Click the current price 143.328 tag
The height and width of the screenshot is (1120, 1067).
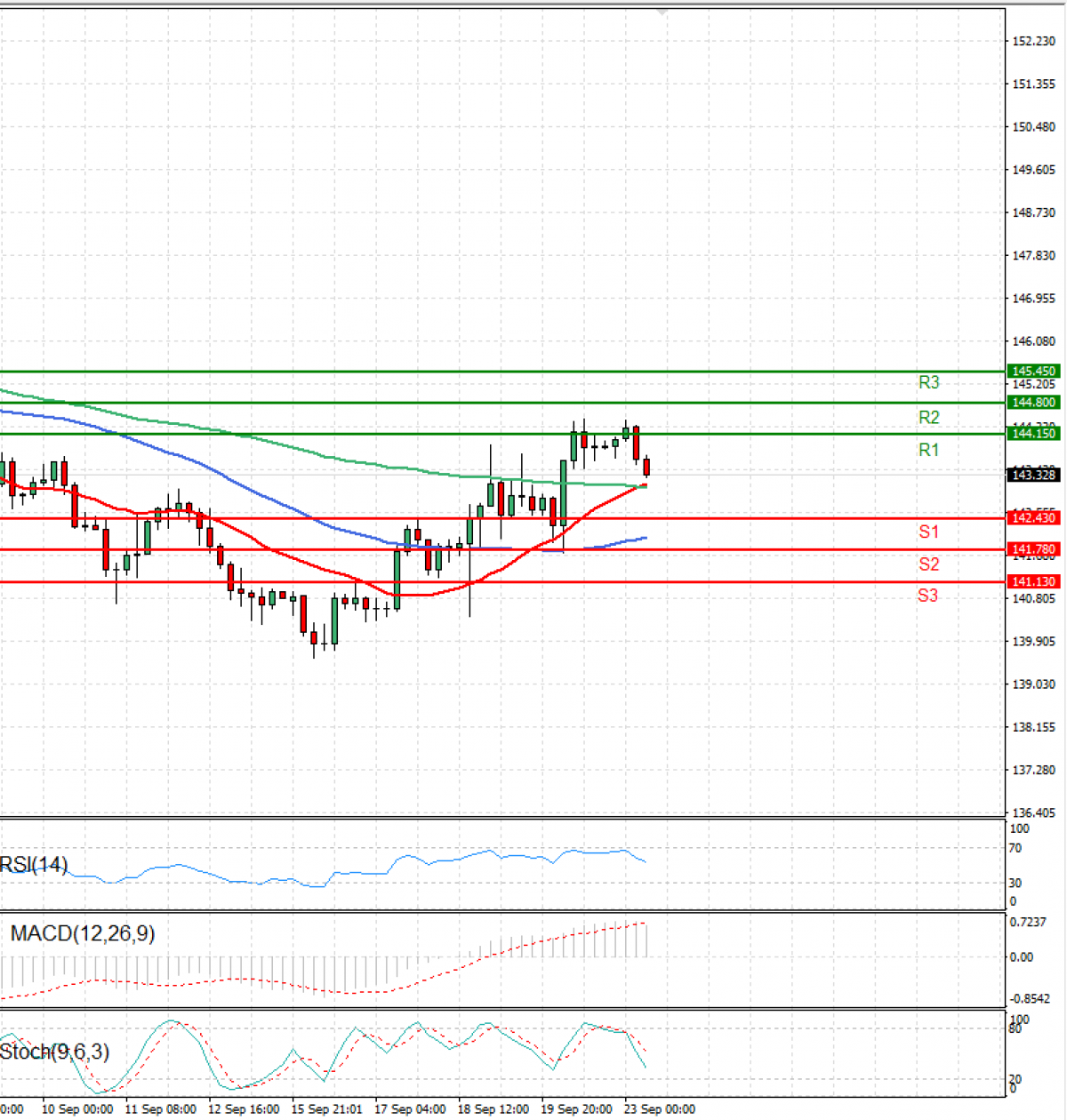pos(1033,475)
